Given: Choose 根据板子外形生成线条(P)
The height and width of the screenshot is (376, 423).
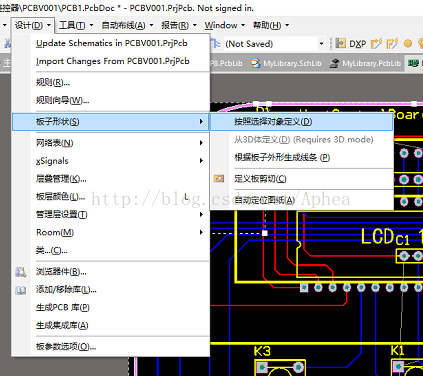Looking at the screenshot, I should [302, 158].
